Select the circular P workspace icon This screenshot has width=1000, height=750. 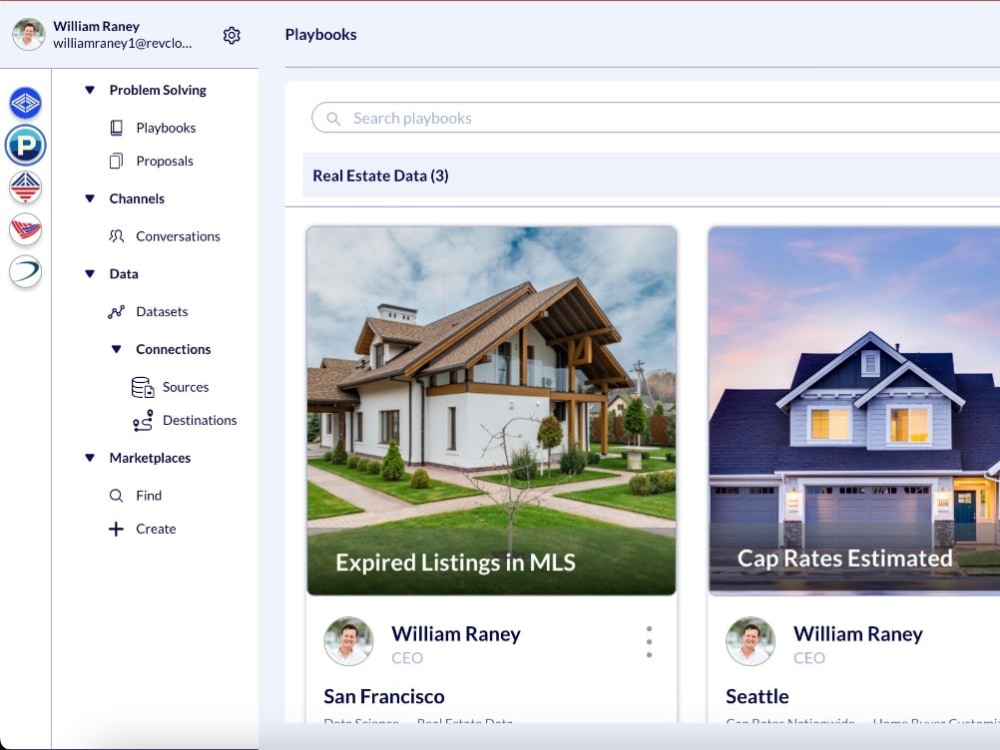26,145
